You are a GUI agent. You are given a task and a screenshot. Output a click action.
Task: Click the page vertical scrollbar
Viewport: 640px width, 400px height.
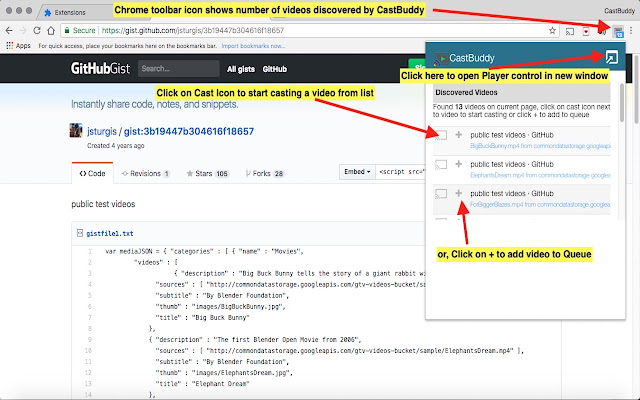[x=637, y=90]
